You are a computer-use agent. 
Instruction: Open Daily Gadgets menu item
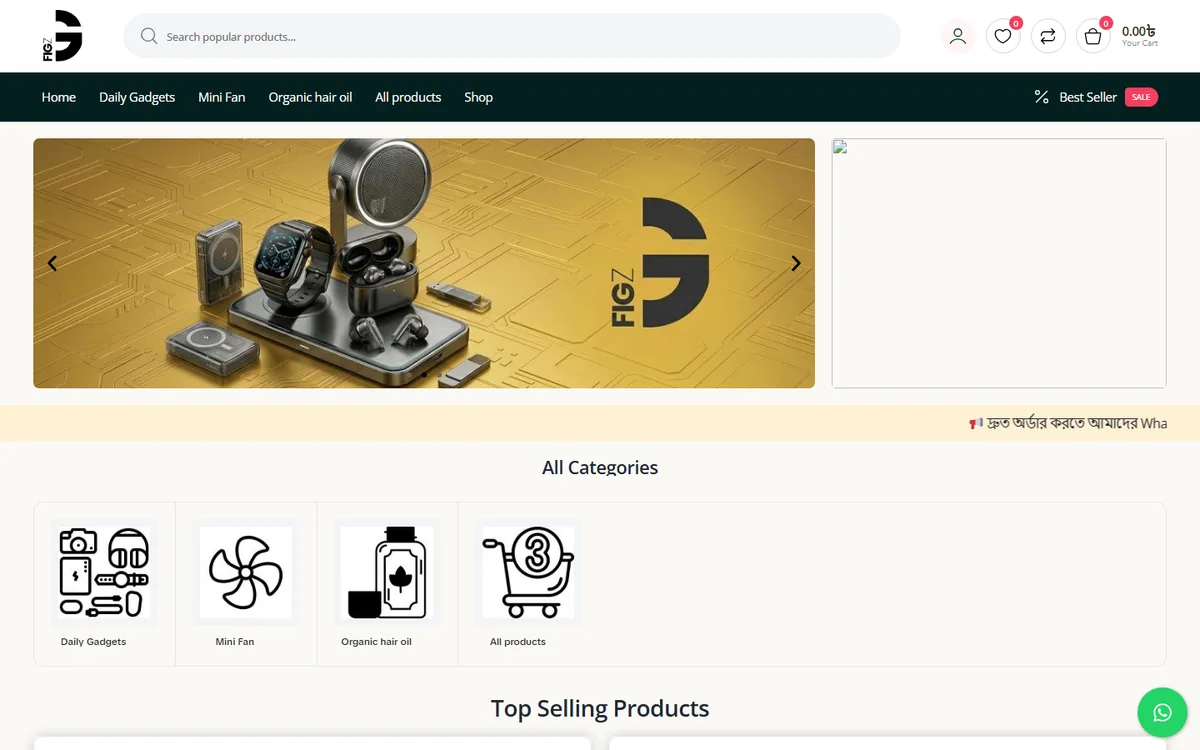137,97
